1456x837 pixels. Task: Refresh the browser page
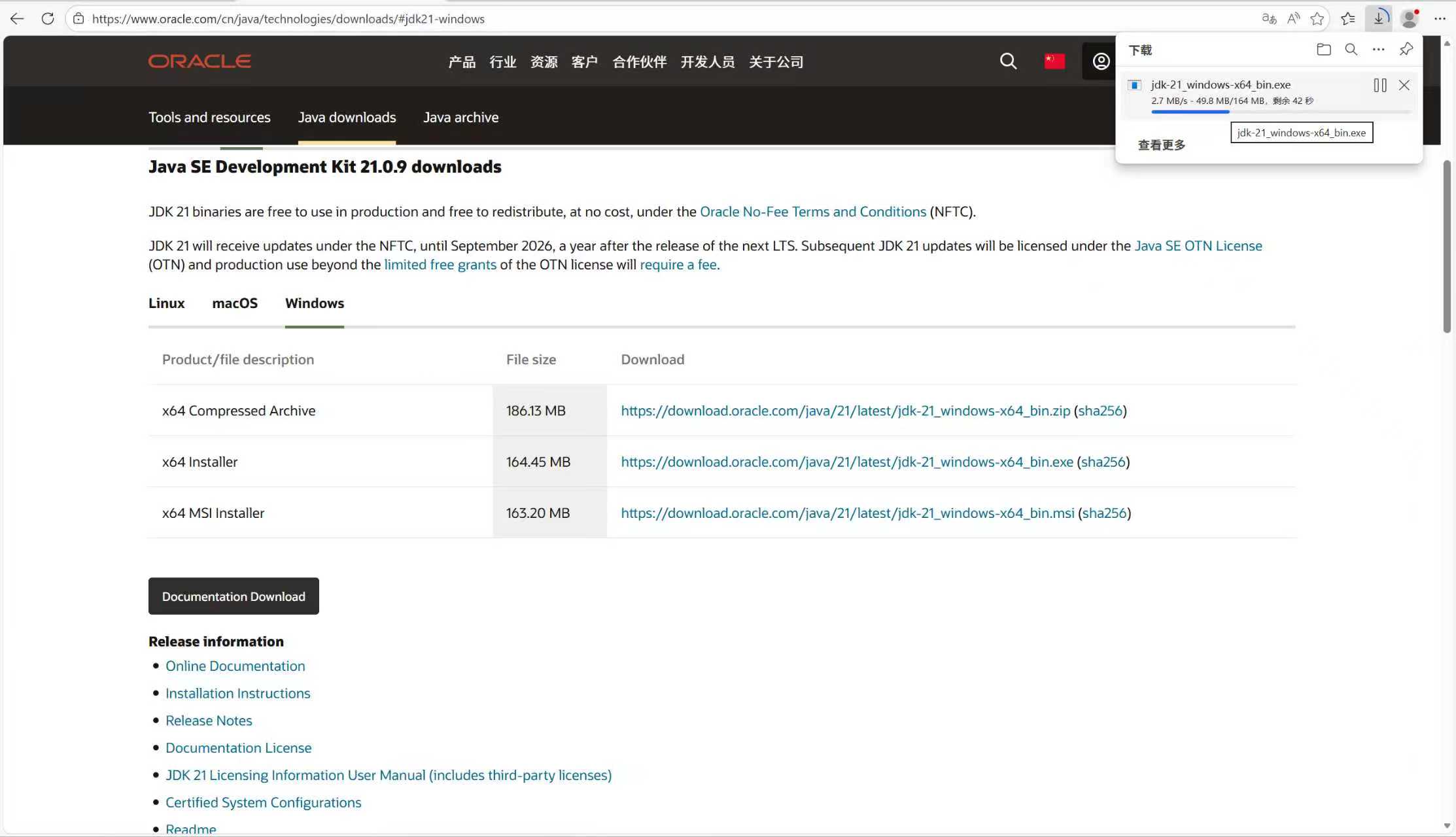[x=48, y=19]
